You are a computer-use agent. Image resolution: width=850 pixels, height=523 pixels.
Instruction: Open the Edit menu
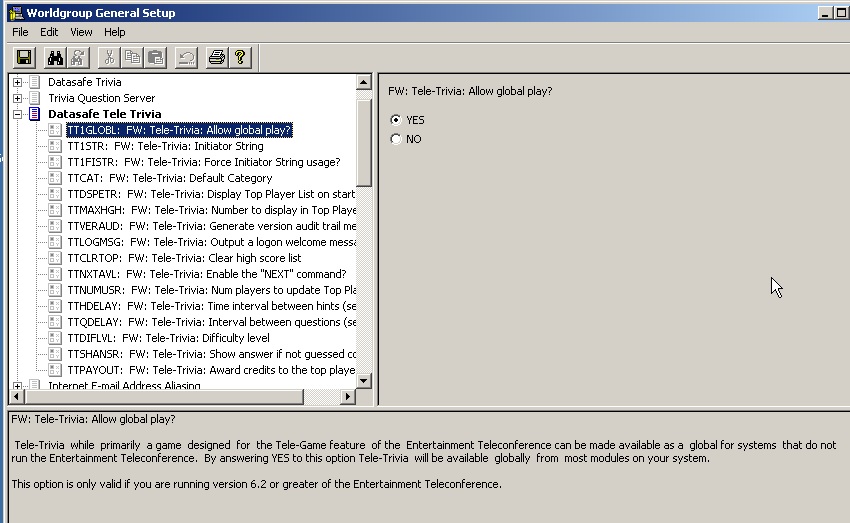pos(49,32)
